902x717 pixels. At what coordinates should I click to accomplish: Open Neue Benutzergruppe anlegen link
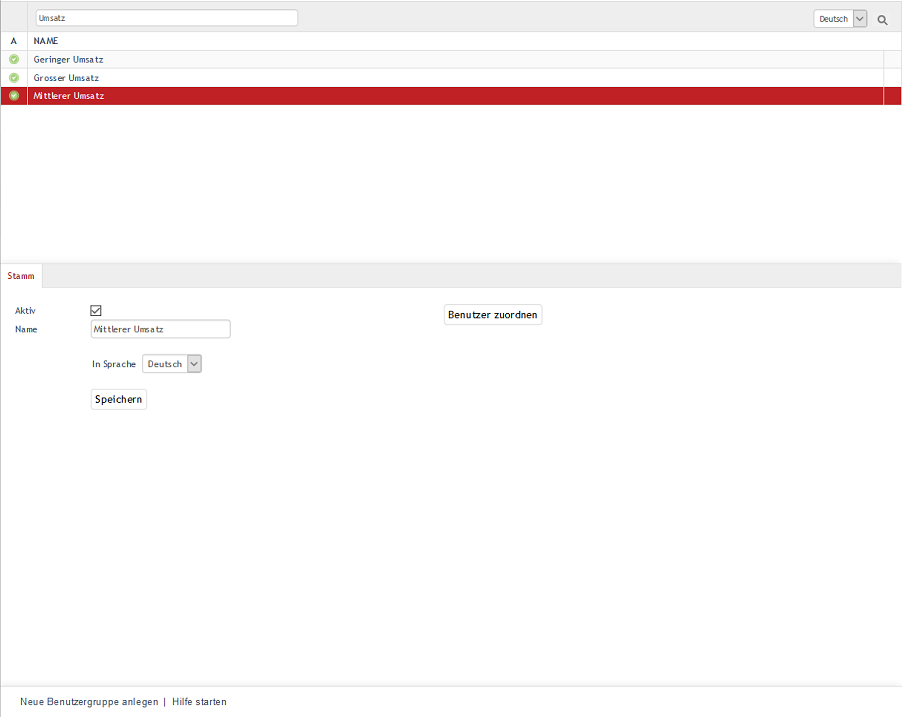point(89,702)
